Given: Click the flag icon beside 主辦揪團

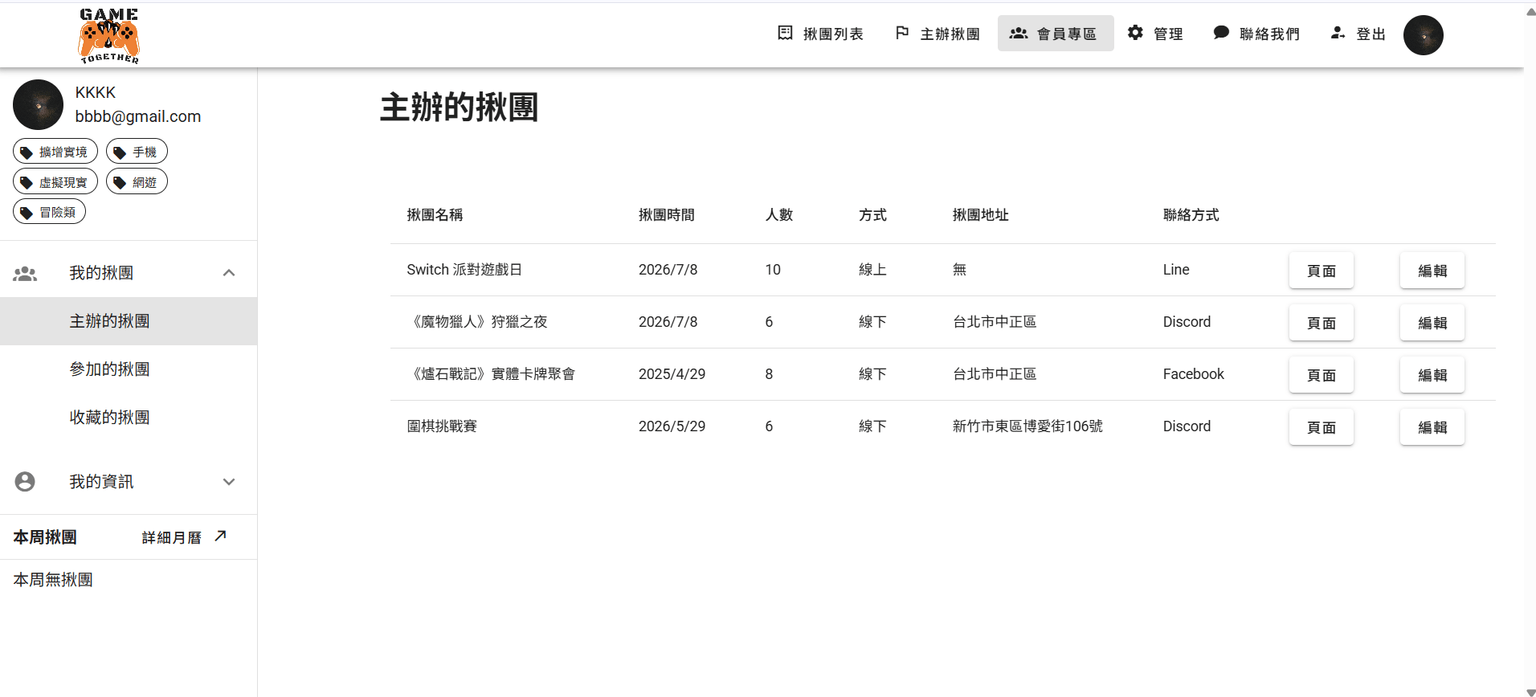Looking at the screenshot, I should (x=902, y=33).
